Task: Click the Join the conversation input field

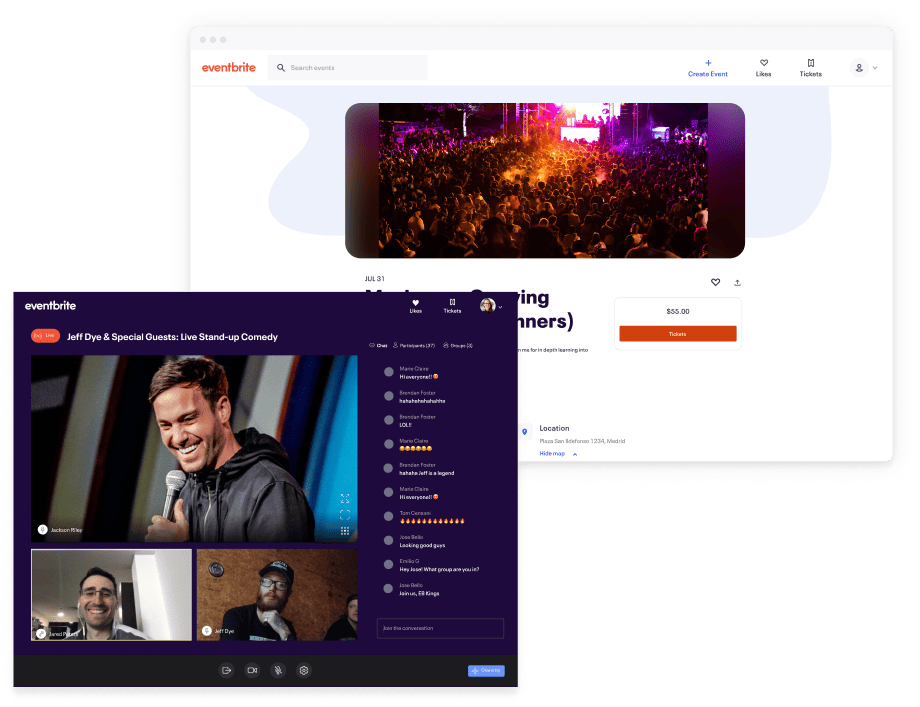Action: pyautogui.click(x=440, y=628)
